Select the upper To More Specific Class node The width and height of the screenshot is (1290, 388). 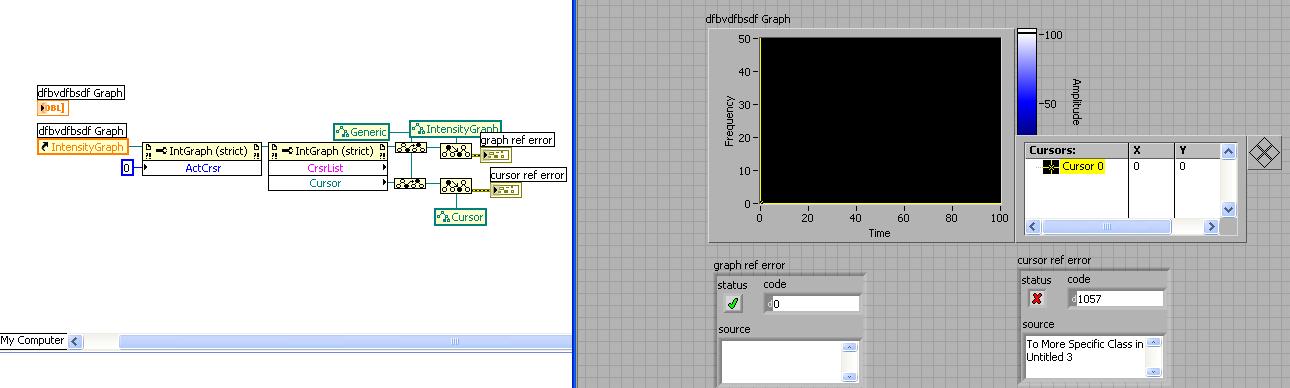tap(456, 151)
